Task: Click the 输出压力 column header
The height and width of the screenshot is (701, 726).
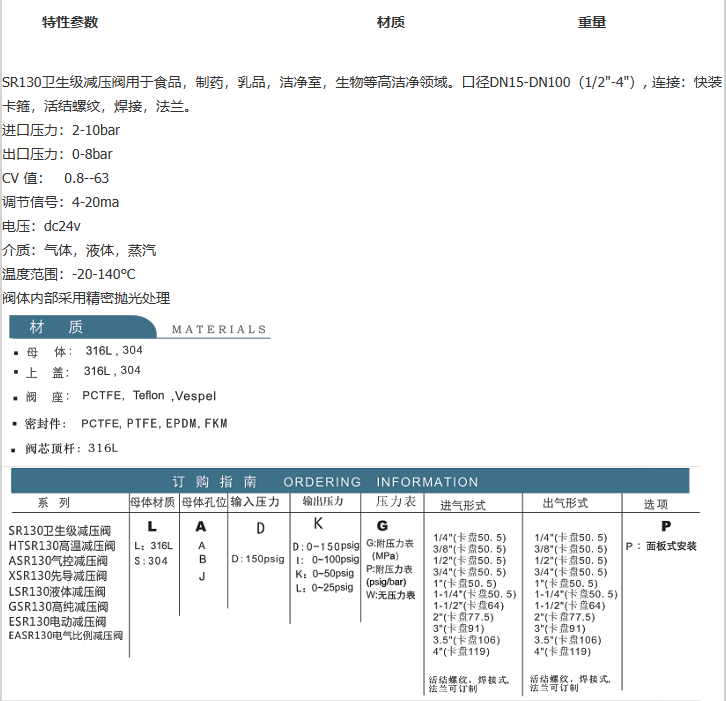Action: point(323,501)
